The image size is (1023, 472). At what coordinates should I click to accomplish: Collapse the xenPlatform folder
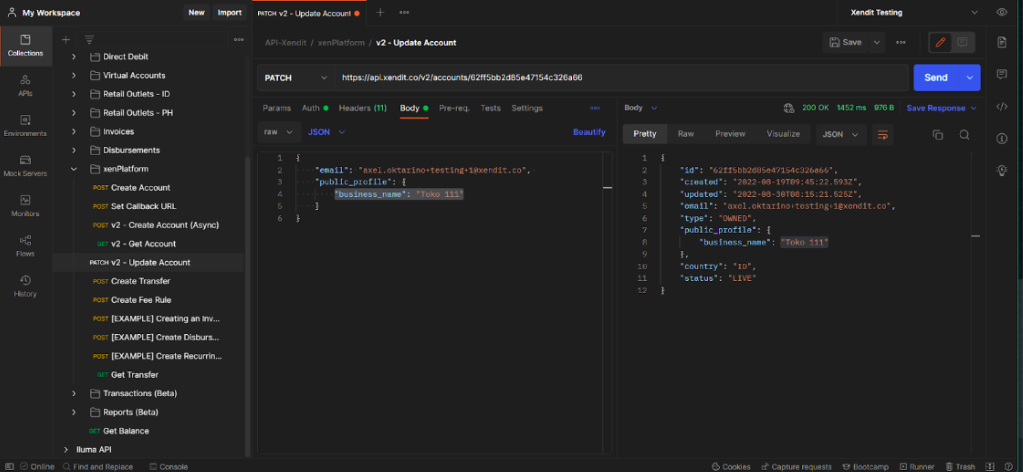(73, 169)
